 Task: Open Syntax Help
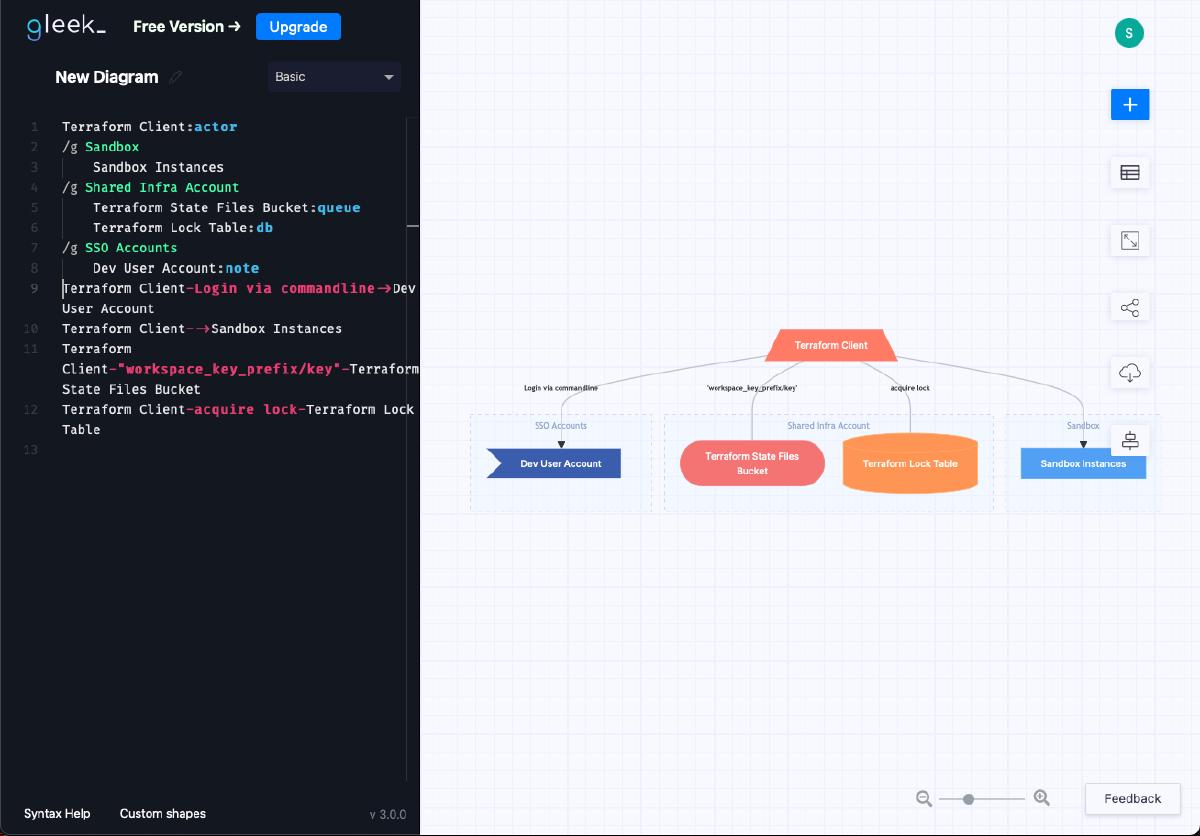(57, 814)
